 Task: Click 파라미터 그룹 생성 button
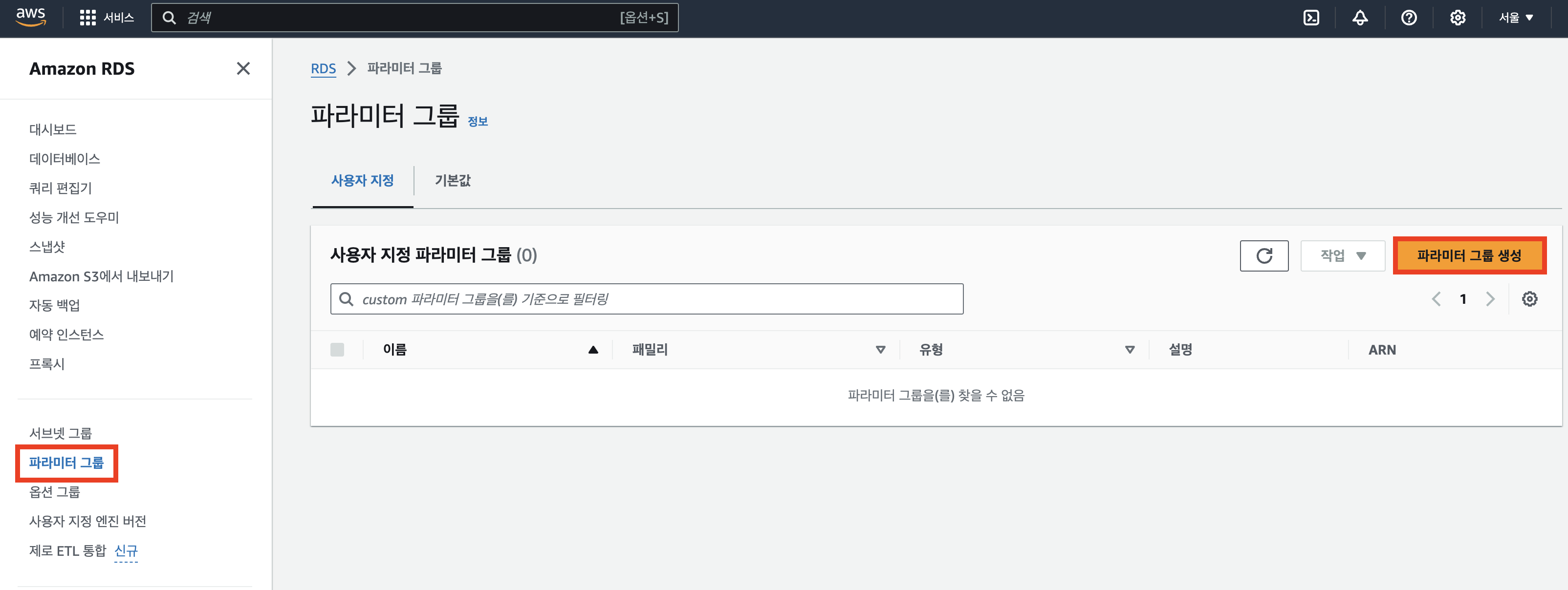click(x=1469, y=255)
